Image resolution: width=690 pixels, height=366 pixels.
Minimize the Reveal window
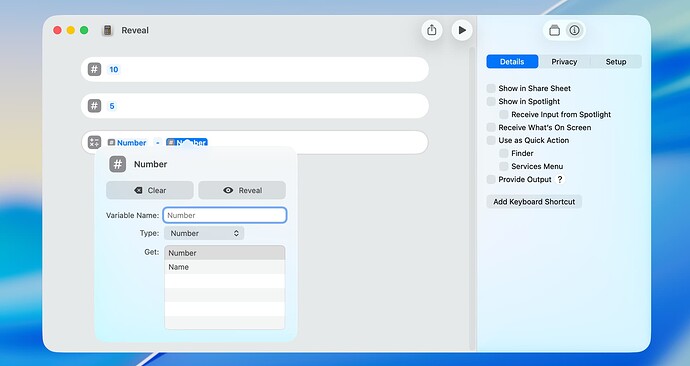pyautogui.click(x=70, y=30)
